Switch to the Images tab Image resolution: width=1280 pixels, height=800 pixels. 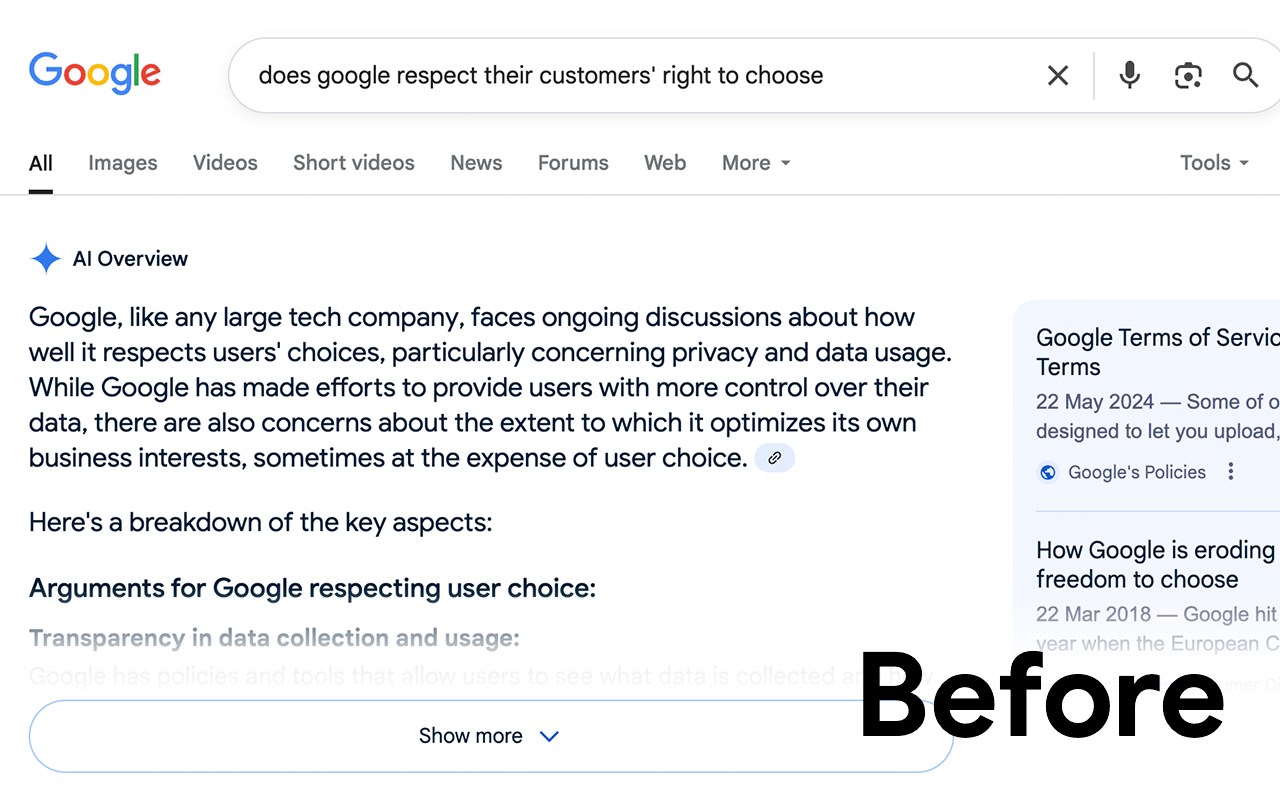(123, 163)
